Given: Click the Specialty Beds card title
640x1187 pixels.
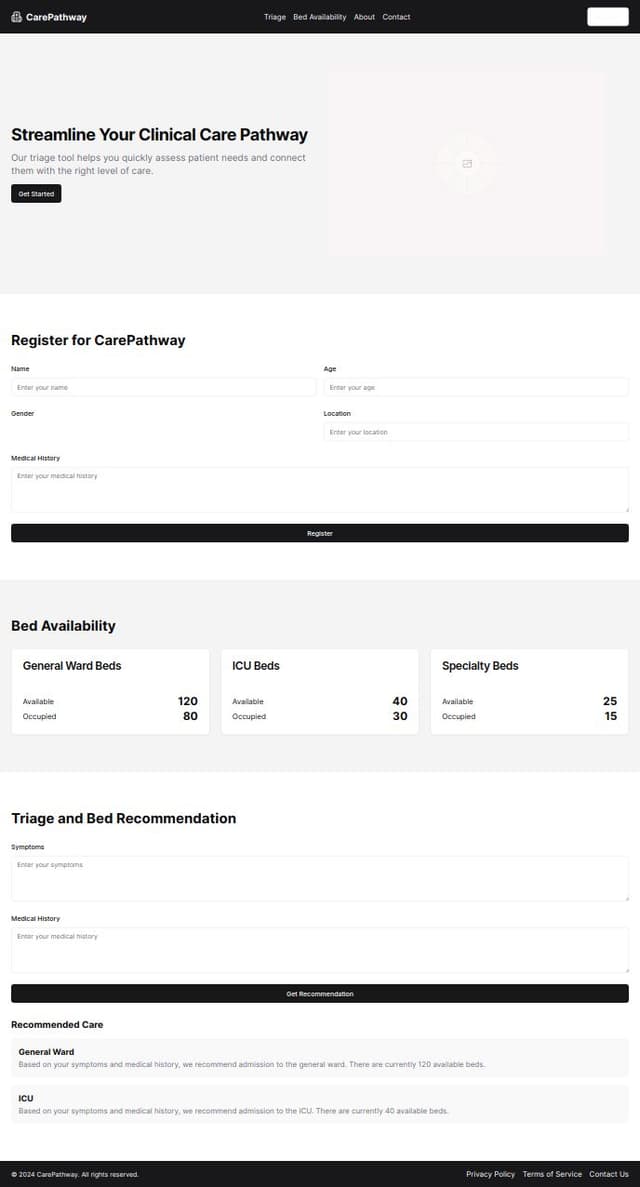Looking at the screenshot, I should coord(480,665).
